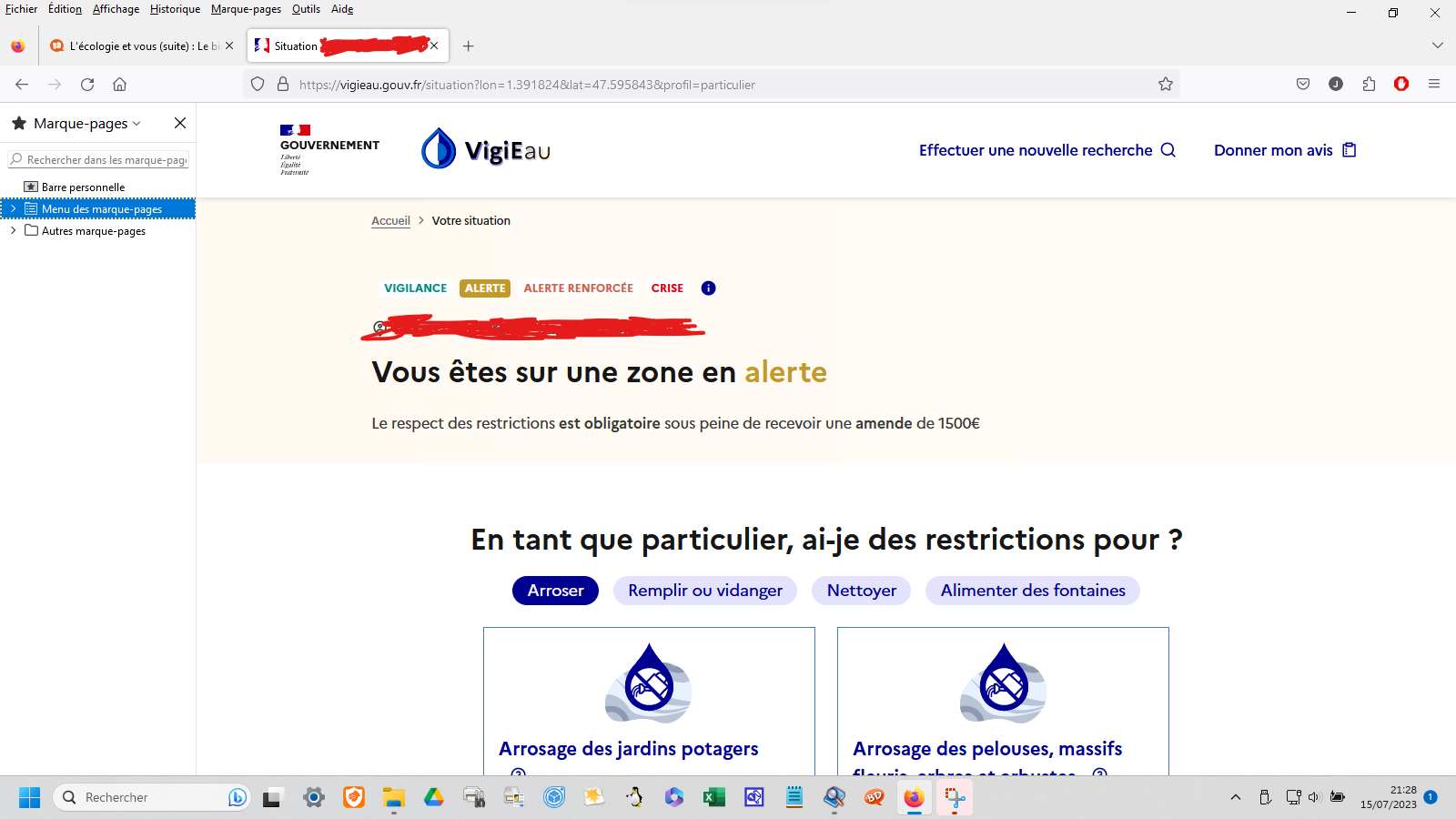The width and height of the screenshot is (1456, 819).
Task: Open the Firefox home page button
Action: coord(119,85)
